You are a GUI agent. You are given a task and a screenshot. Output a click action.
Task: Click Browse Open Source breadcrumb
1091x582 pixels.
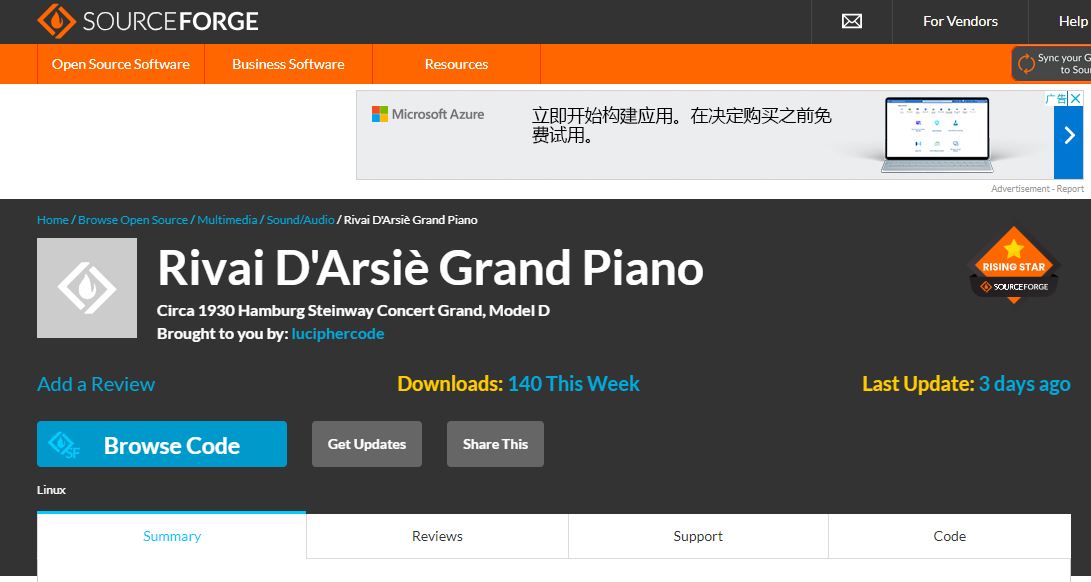point(133,220)
